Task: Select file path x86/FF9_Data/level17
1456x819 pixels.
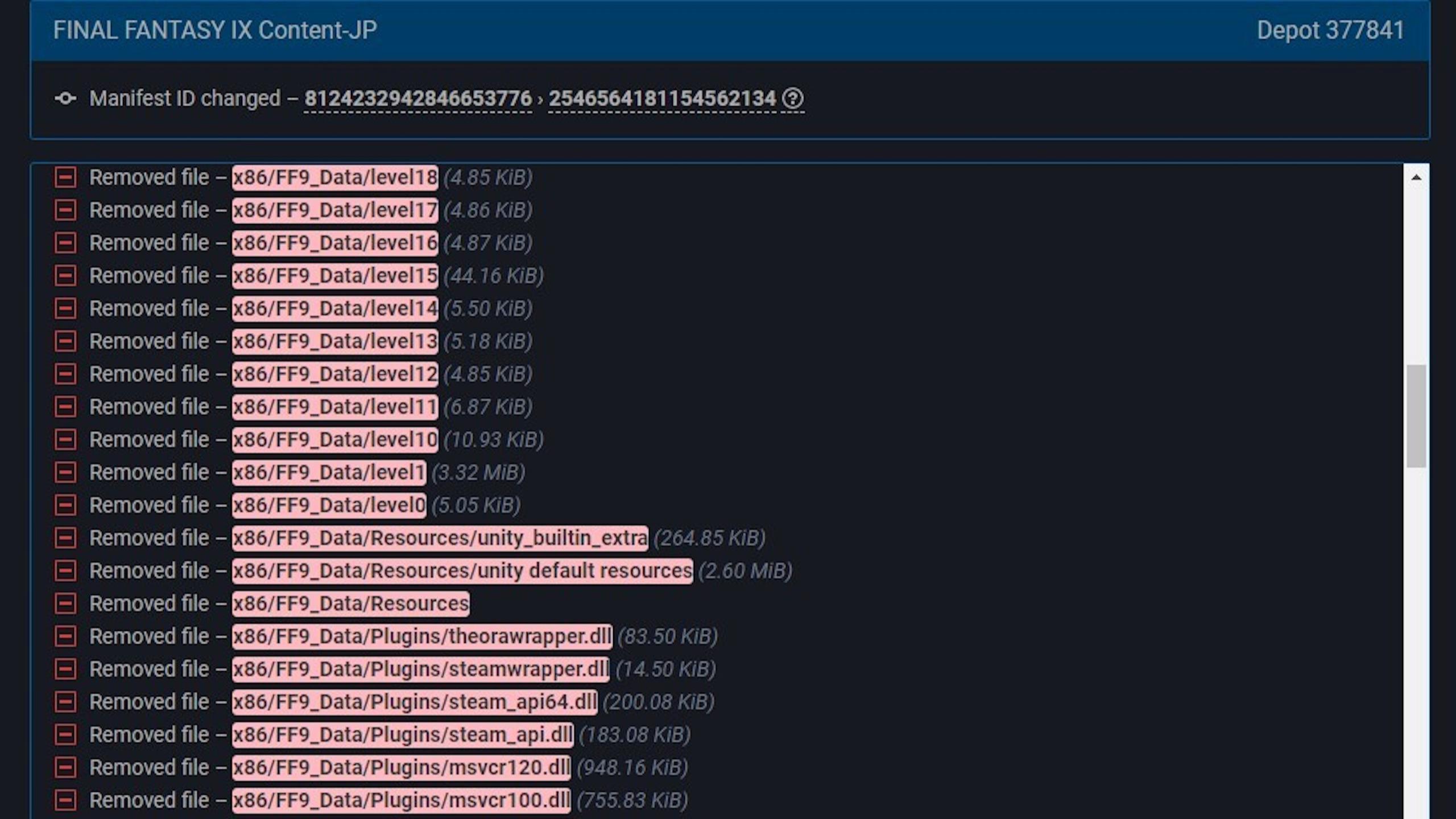Action: pyautogui.click(x=335, y=210)
